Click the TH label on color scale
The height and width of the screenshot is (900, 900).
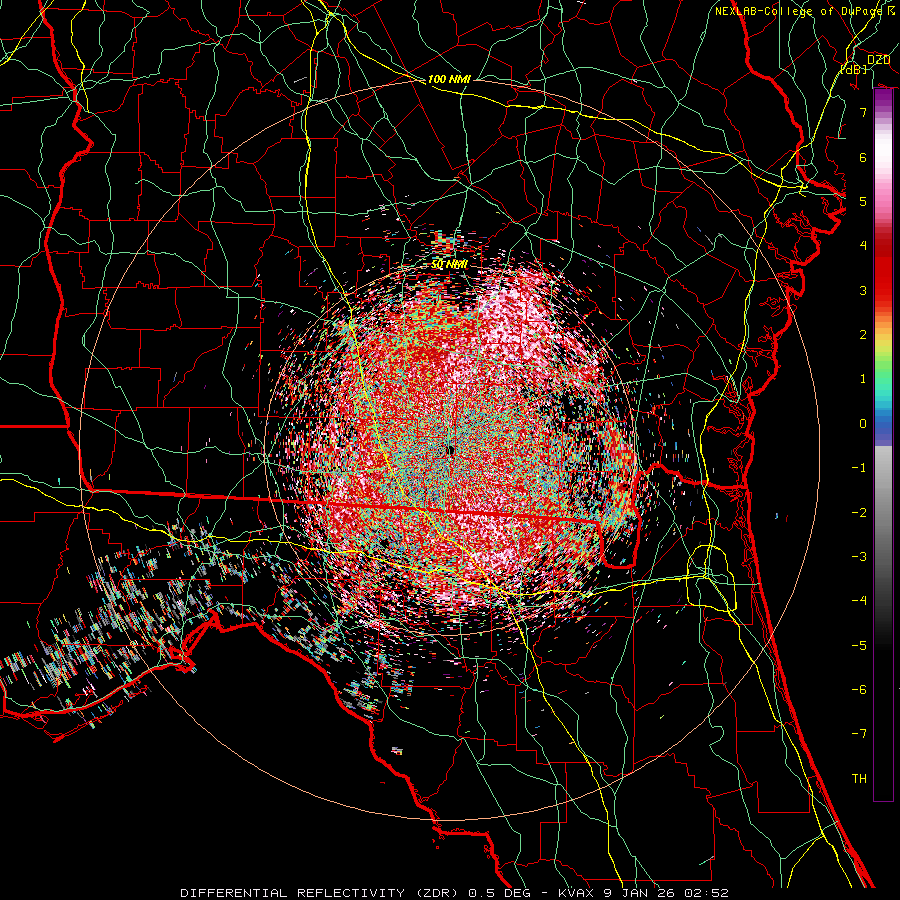click(x=859, y=779)
